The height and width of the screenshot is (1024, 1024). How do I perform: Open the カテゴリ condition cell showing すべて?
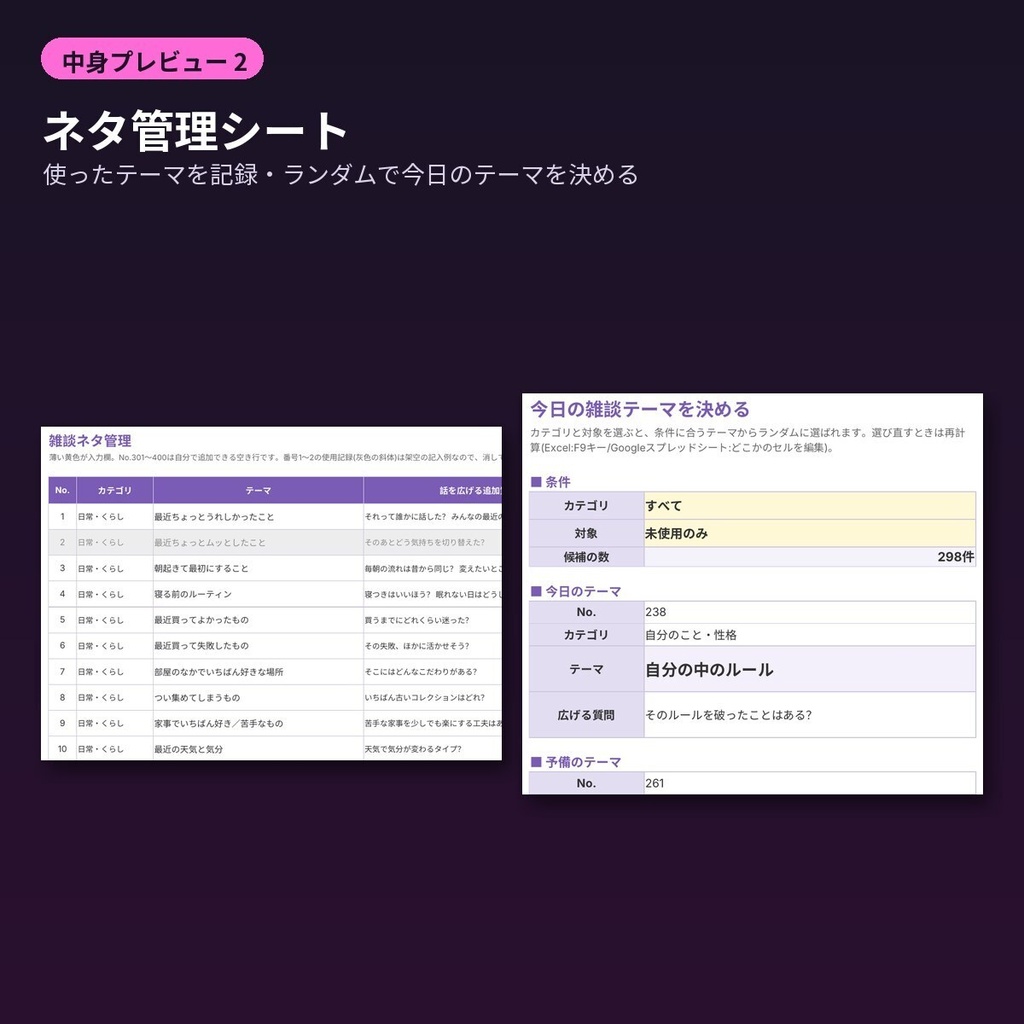(x=810, y=505)
